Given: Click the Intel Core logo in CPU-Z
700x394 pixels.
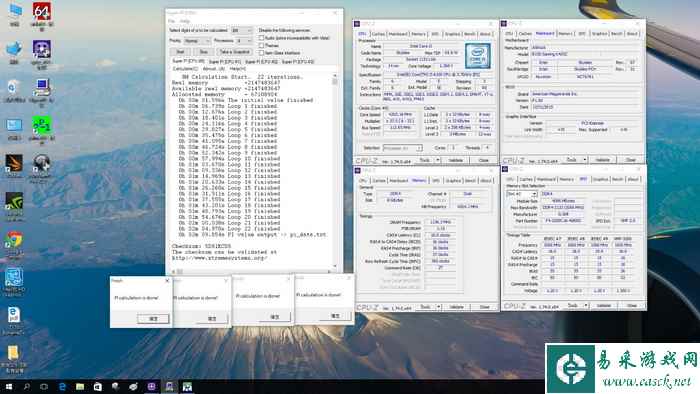Looking at the screenshot, I should pyautogui.click(x=478, y=56).
